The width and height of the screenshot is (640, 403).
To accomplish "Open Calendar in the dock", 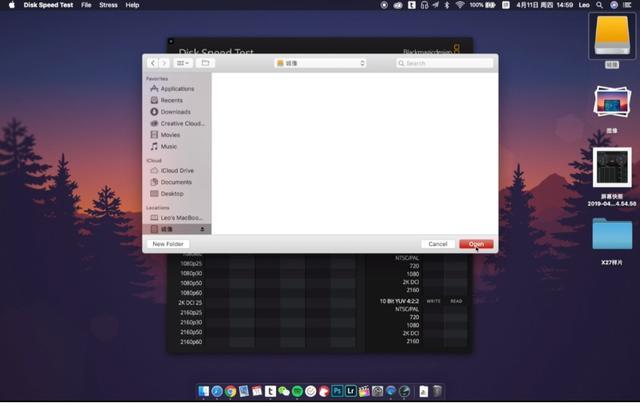I will click(257, 391).
